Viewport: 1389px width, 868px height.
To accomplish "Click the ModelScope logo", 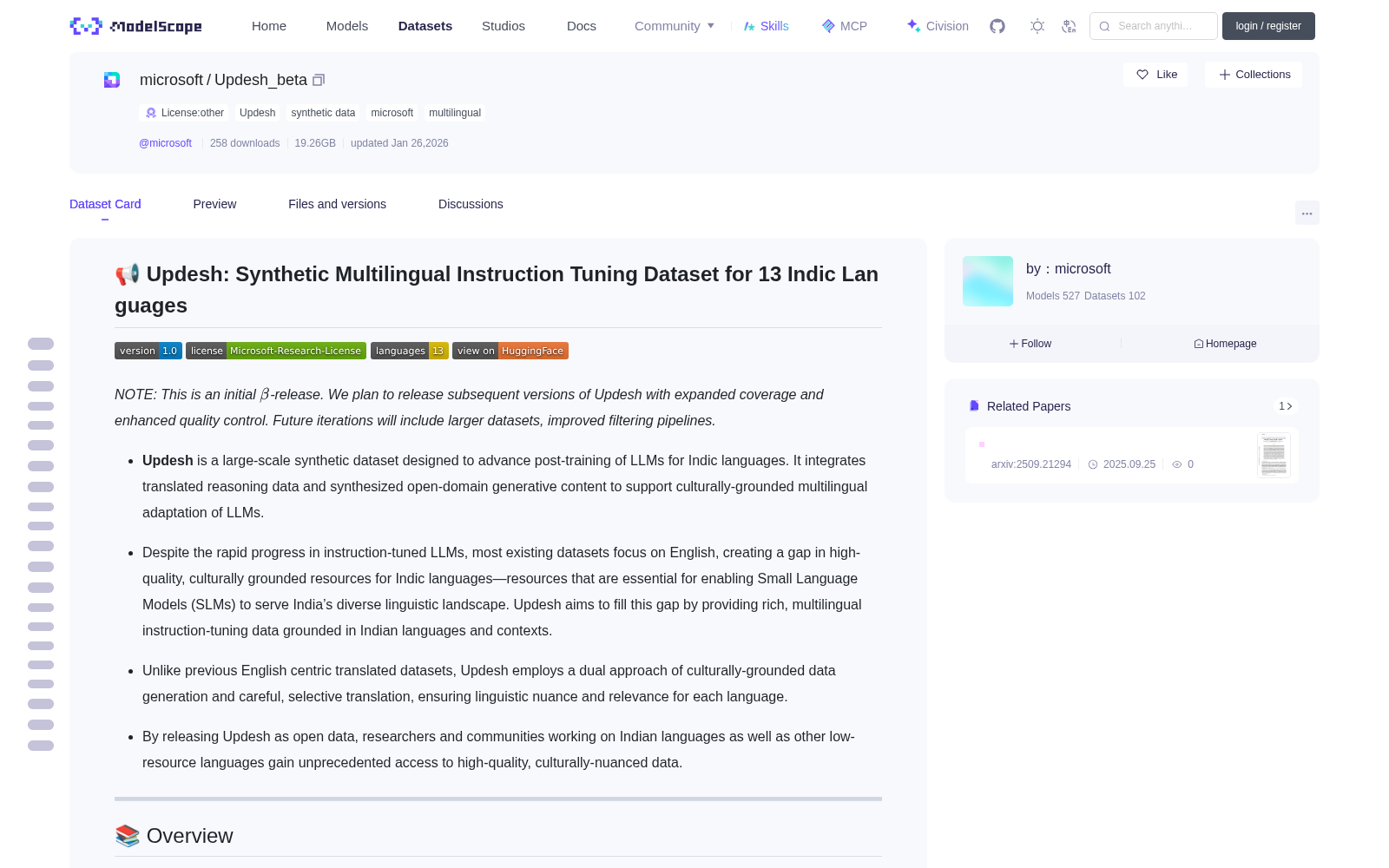I will point(136,26).
